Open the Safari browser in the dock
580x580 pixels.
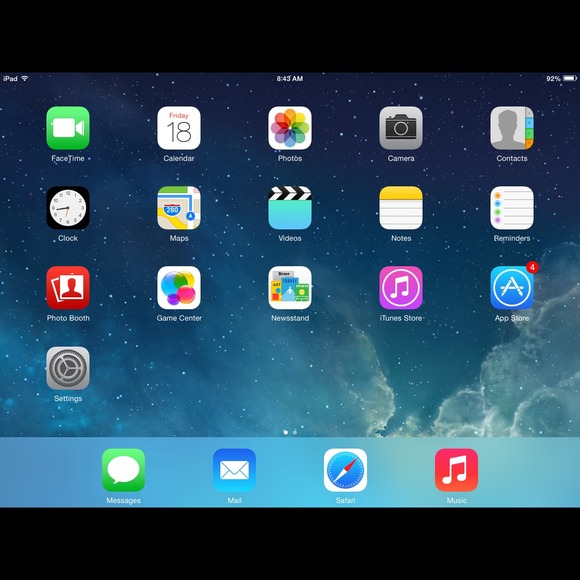point(345,470)
